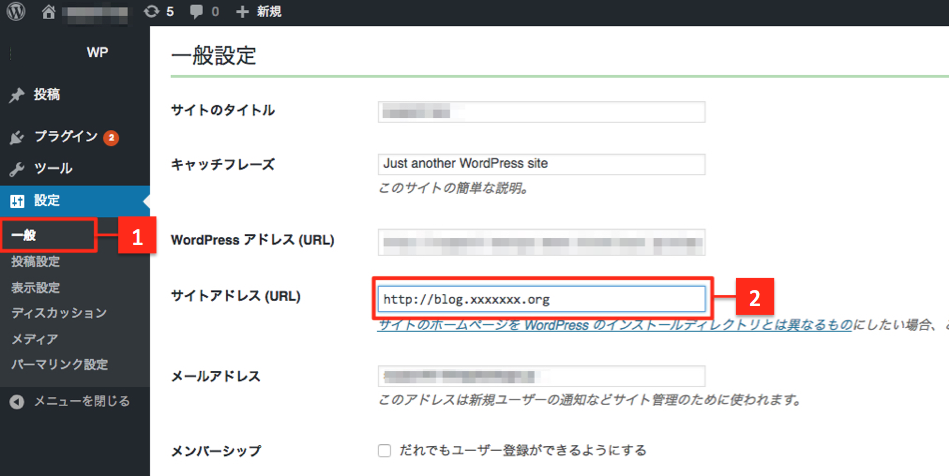Image resolution: width=949 pixels, height=476 pixels.
Task: Click the 新規 label in admin bar
Action: [269, 12]
